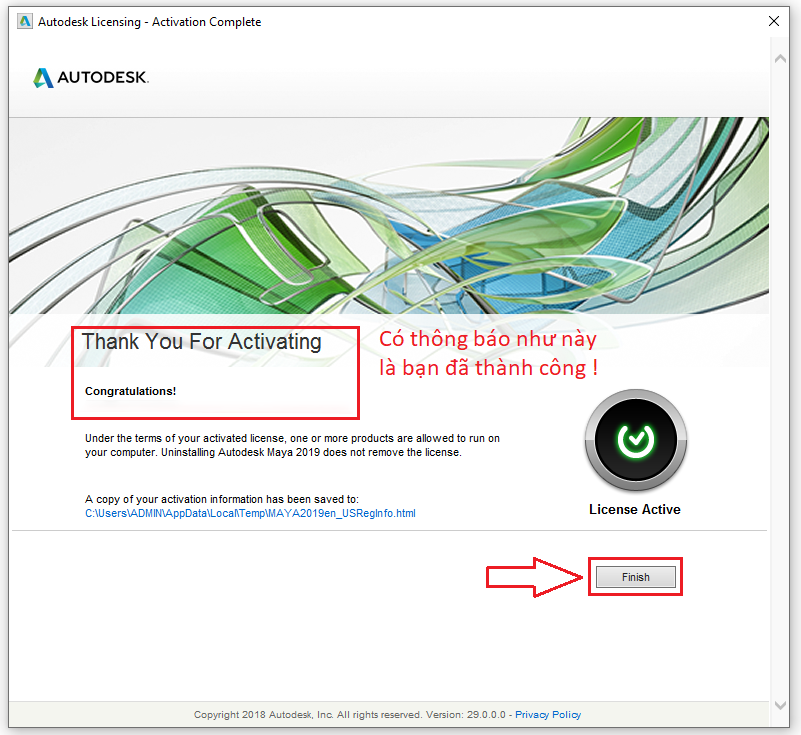Open the Privacy Policy link
801x735 pixels.
[548, 714]
